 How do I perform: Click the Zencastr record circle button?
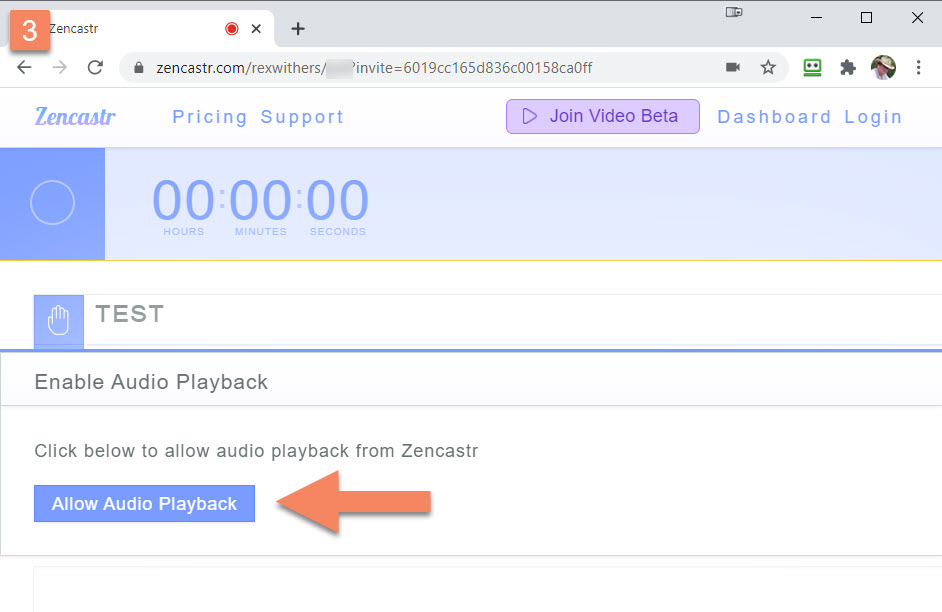[52, 203]
